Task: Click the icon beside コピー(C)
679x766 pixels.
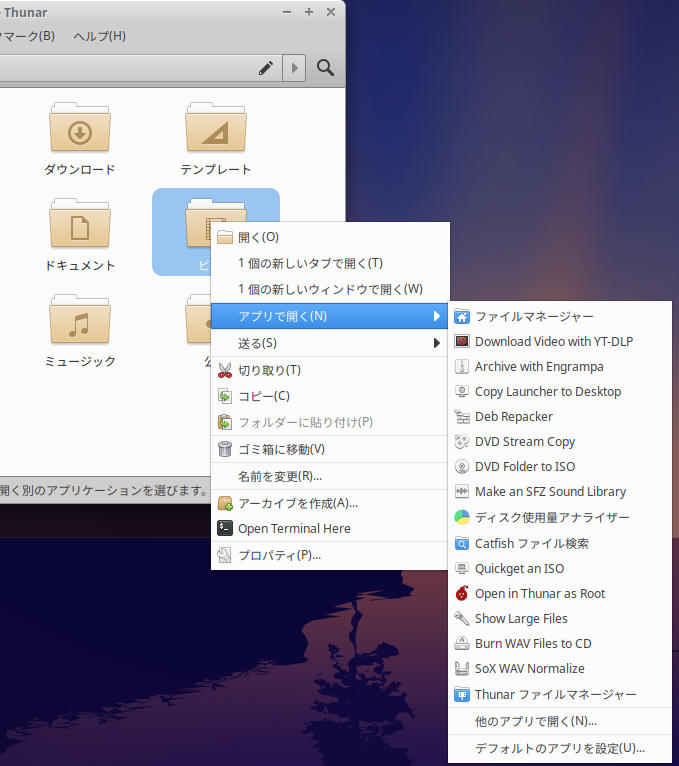Action: [x=225, y=396]
